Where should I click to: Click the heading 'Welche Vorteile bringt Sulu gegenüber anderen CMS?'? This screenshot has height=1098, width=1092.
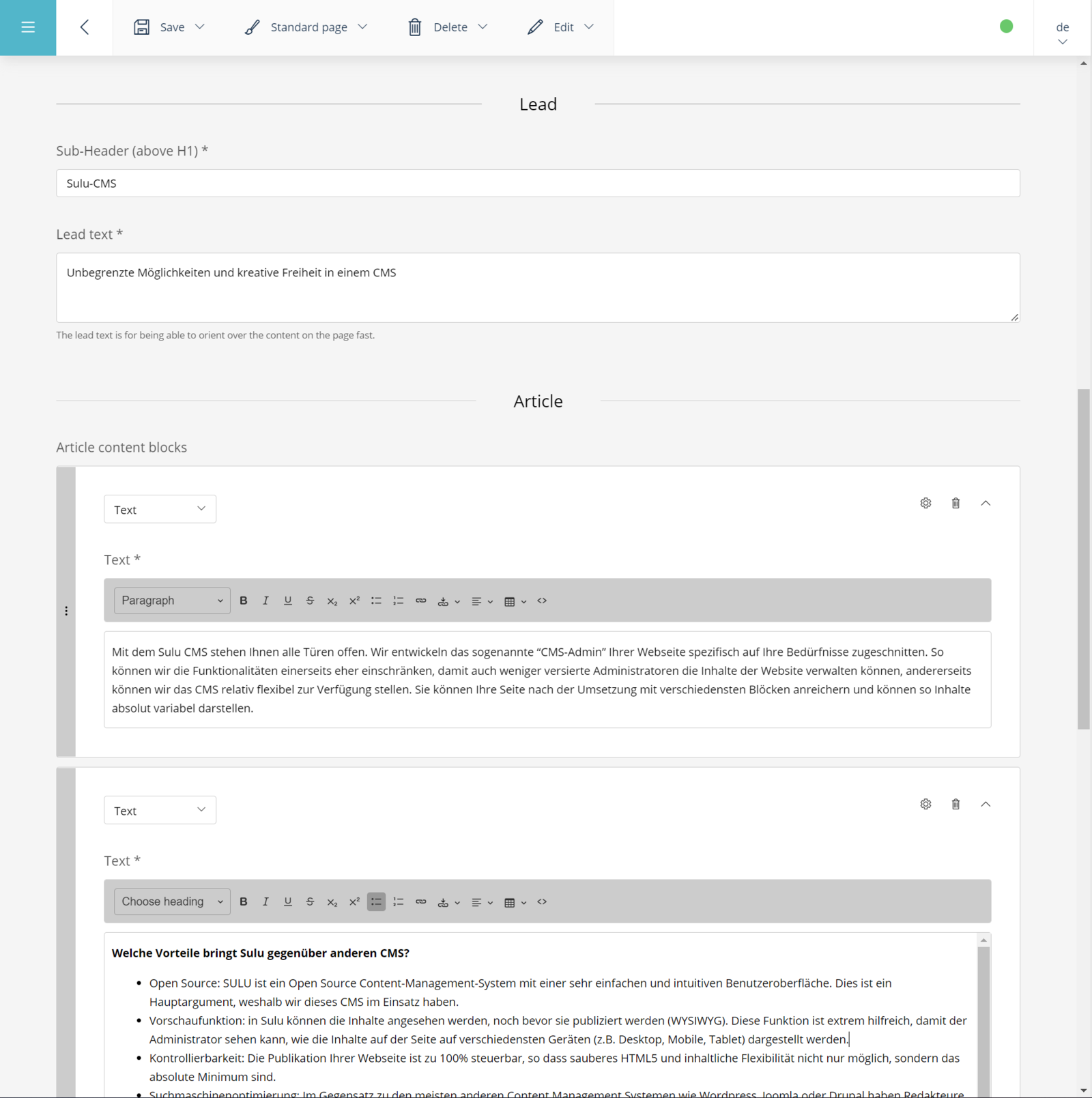pyautogui.click(x=261, y=953)
